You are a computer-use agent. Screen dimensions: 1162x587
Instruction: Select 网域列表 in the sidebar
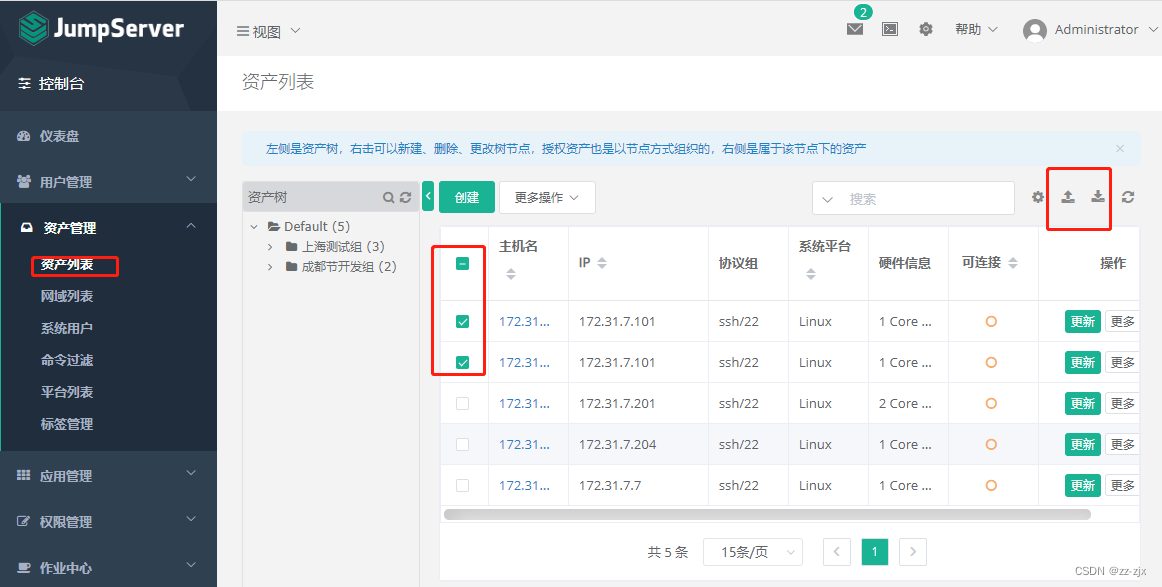67,296
